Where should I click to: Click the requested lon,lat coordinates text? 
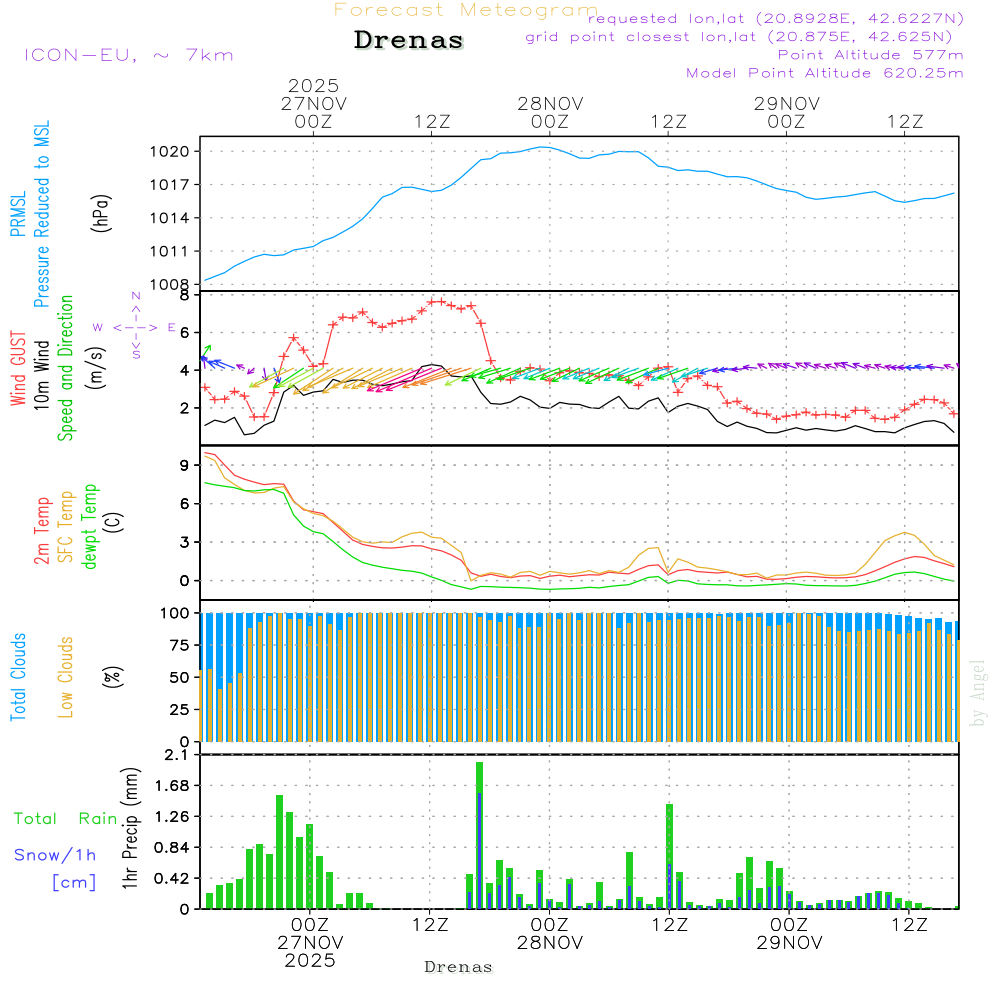point(776,19)
